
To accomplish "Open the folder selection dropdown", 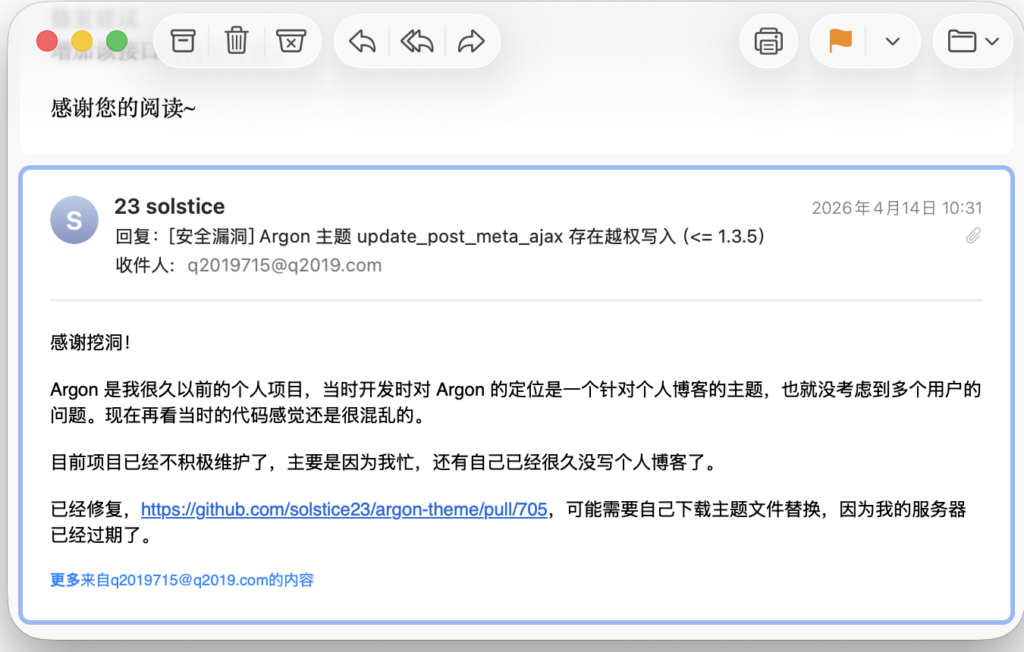I will (993, 41).
